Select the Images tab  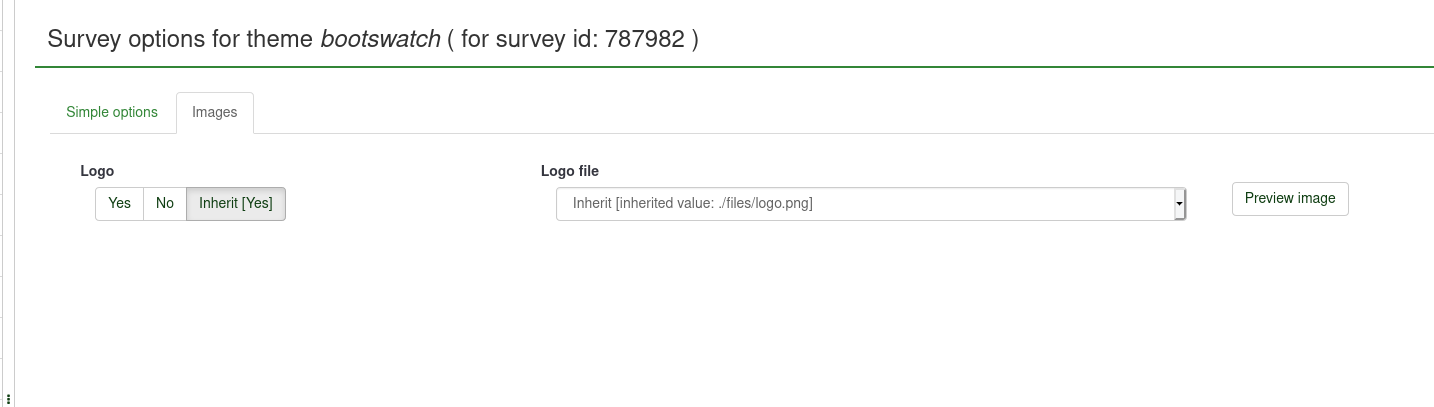tap(215, 113)
